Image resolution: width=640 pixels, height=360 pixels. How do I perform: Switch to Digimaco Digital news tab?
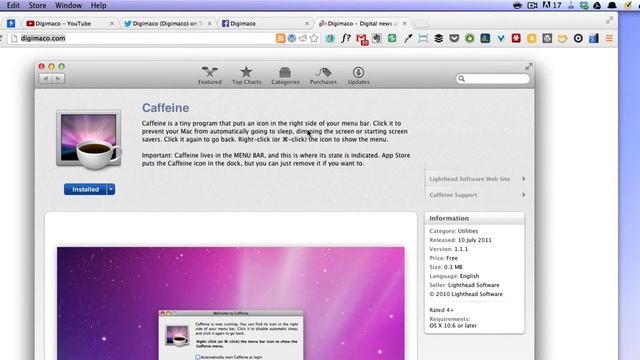[x=362, y=24]
